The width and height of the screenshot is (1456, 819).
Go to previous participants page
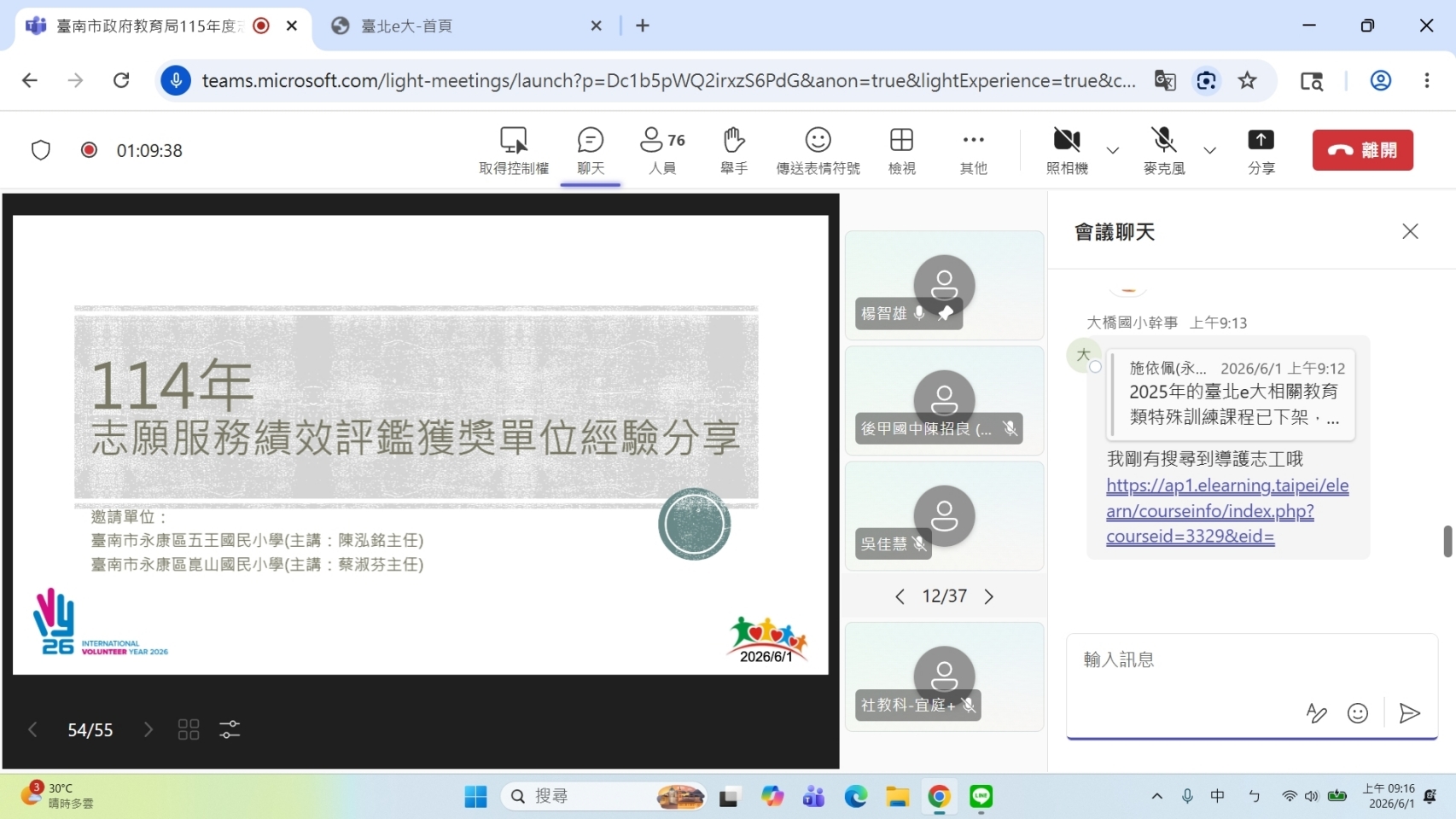pos(900,596)
